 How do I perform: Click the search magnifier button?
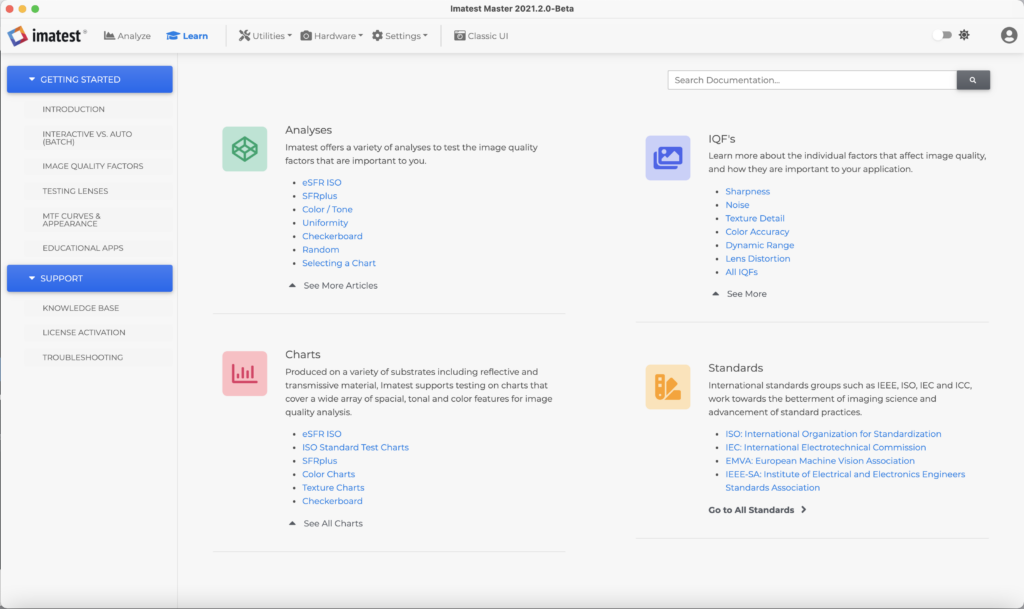(973, 80)
